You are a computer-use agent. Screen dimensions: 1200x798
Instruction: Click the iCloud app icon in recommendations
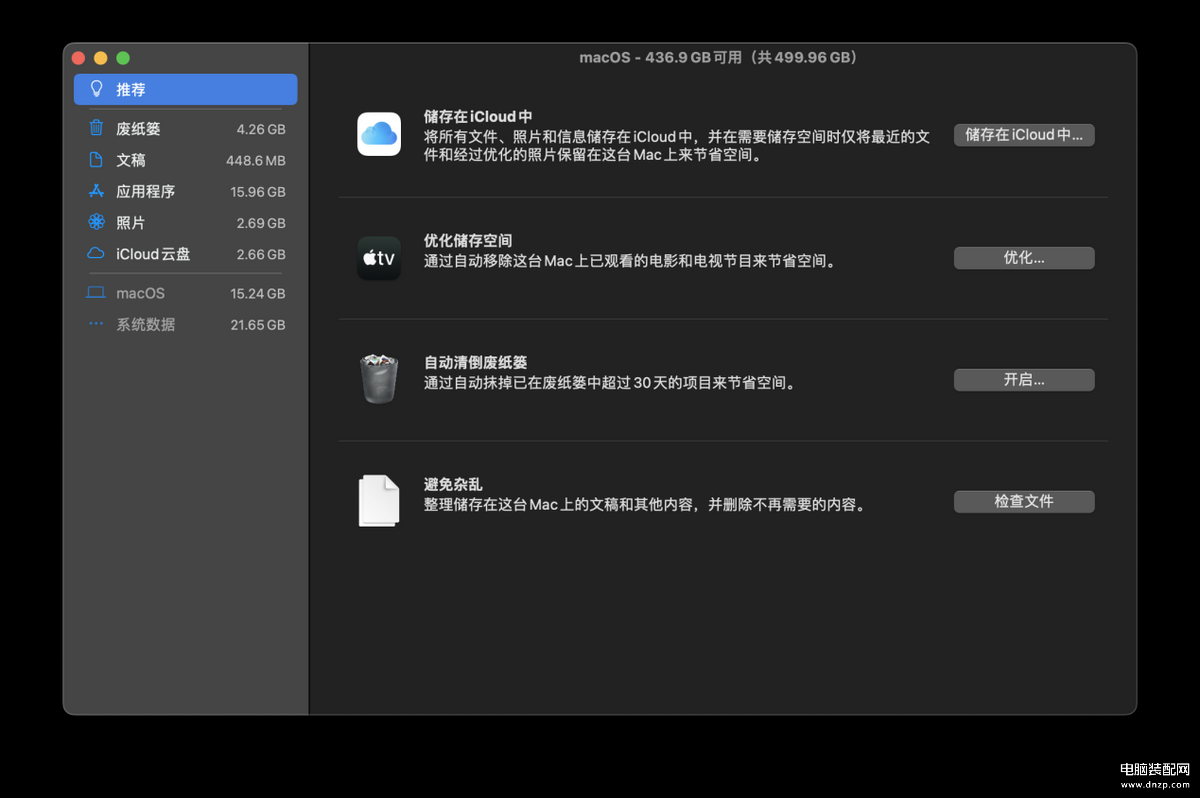click(379, 134)
